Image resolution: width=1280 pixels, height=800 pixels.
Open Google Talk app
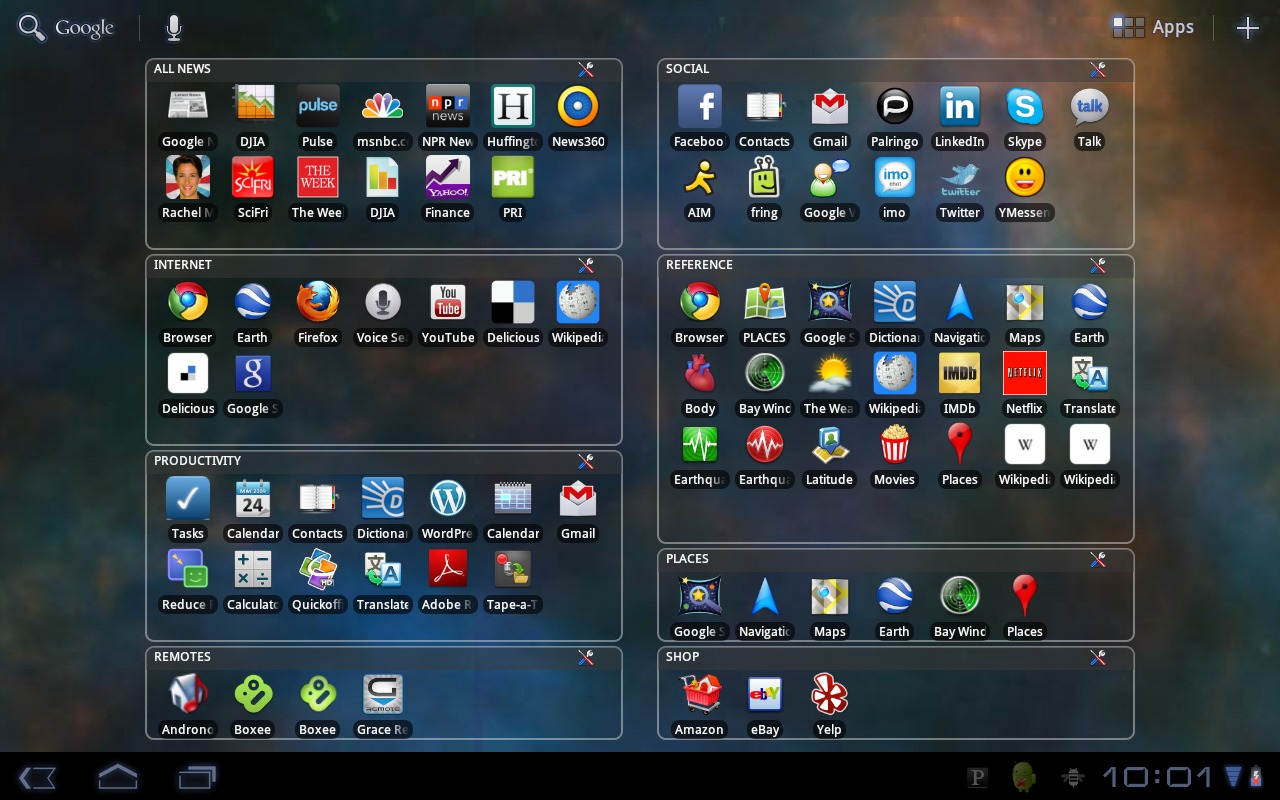tap(1089, 106)
